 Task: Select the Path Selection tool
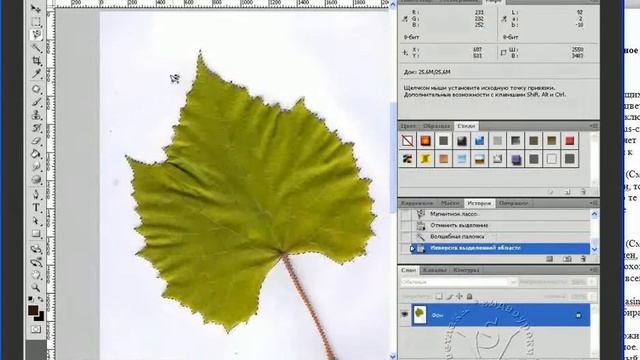36,221
